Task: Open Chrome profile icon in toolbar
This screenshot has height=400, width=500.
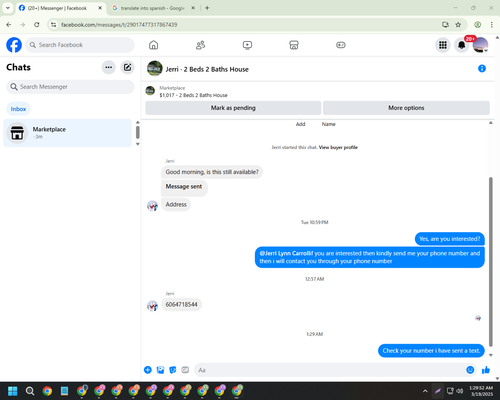Action: point(478,25)
